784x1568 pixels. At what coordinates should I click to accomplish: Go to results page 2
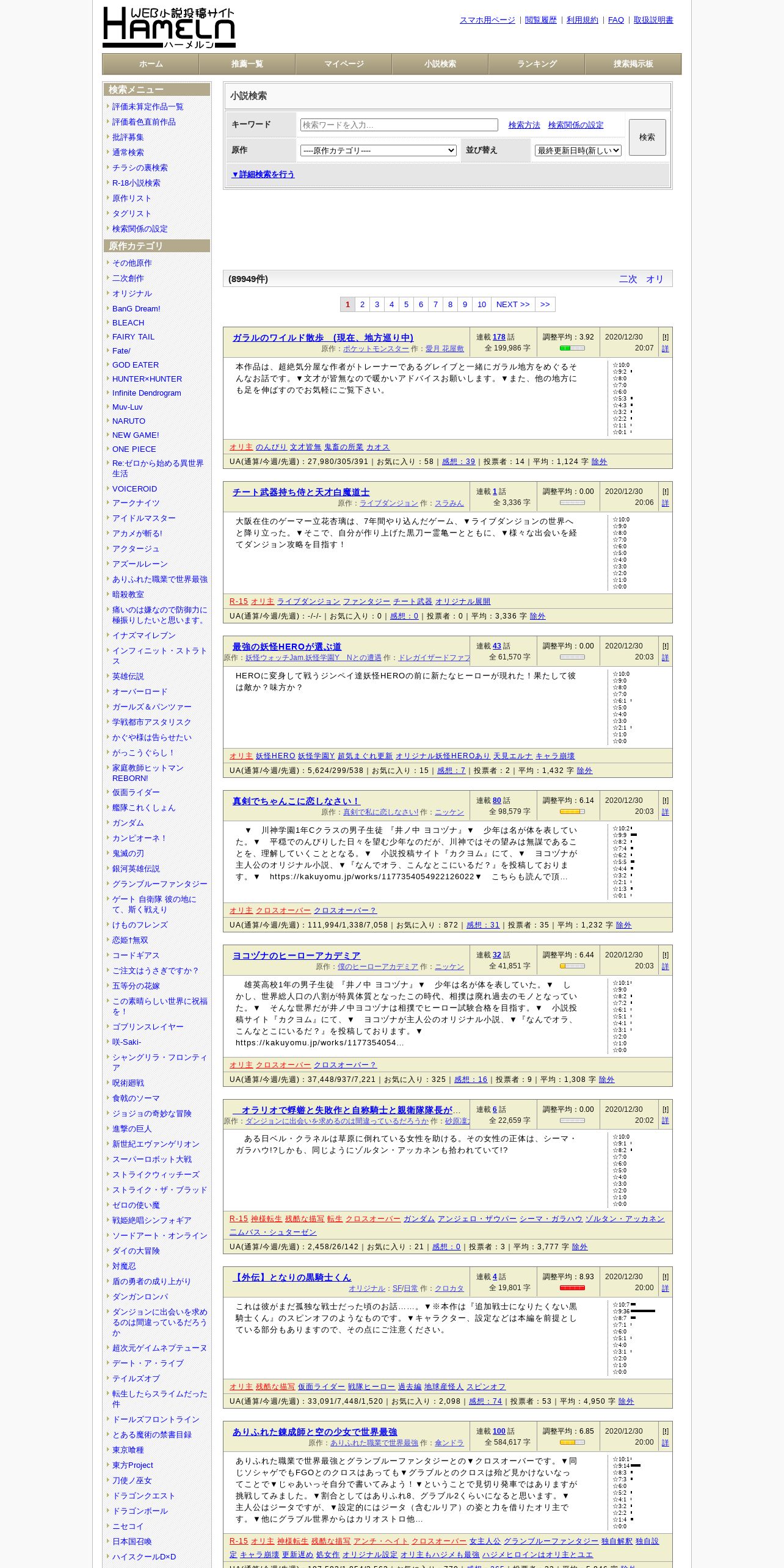coord(362,304)
